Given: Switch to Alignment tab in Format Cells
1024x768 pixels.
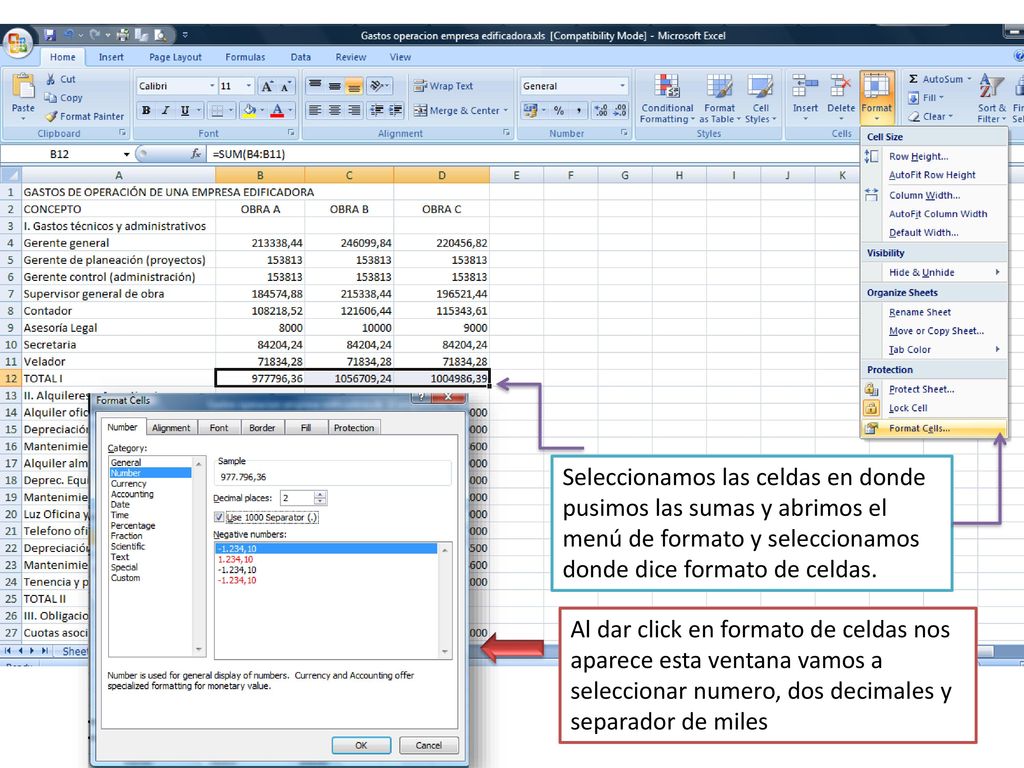Looking at the screenshot, I should pos(170,428).
